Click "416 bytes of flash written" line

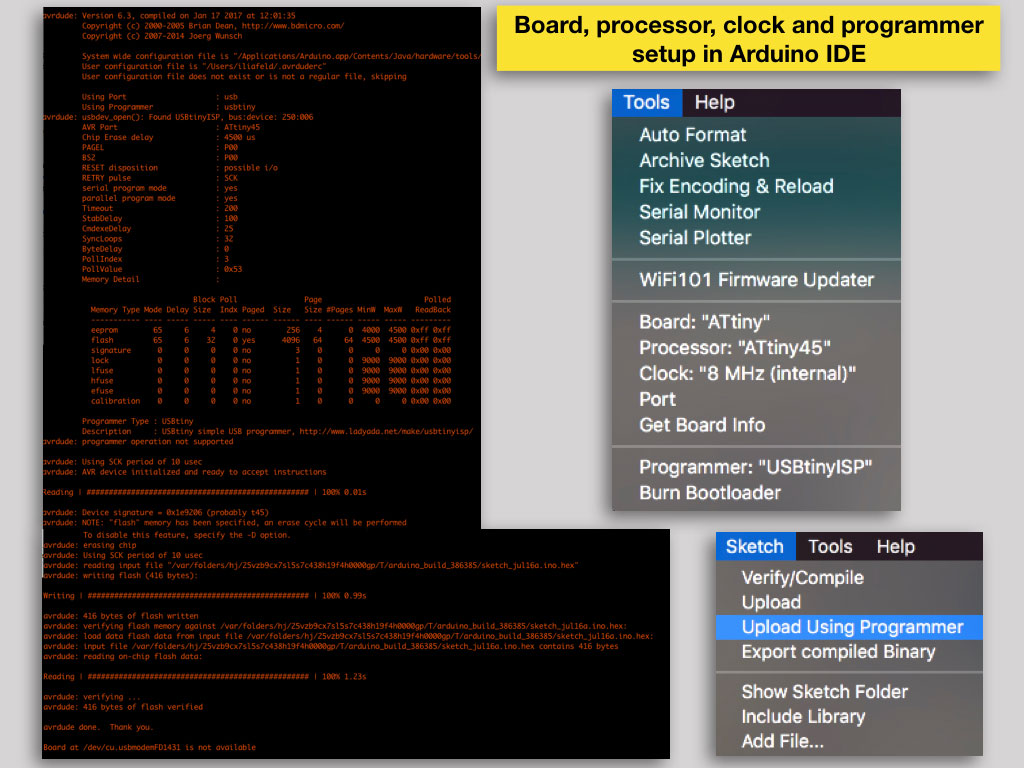tap(121, 616)
